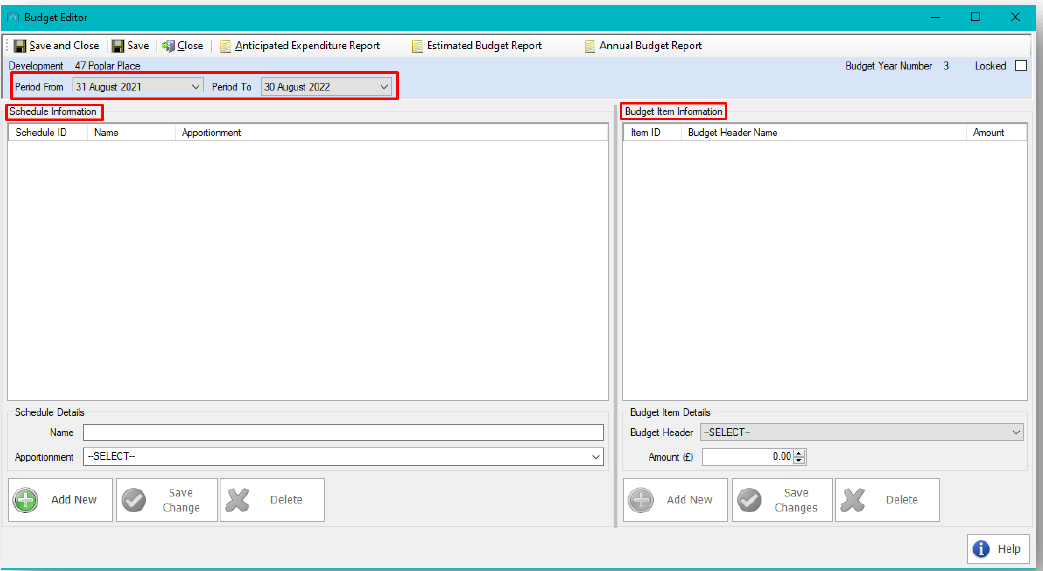The height and width of the screenshot is (571, 1043).
Task: Focus the schedule Name text field
Action: coord(343,433)
